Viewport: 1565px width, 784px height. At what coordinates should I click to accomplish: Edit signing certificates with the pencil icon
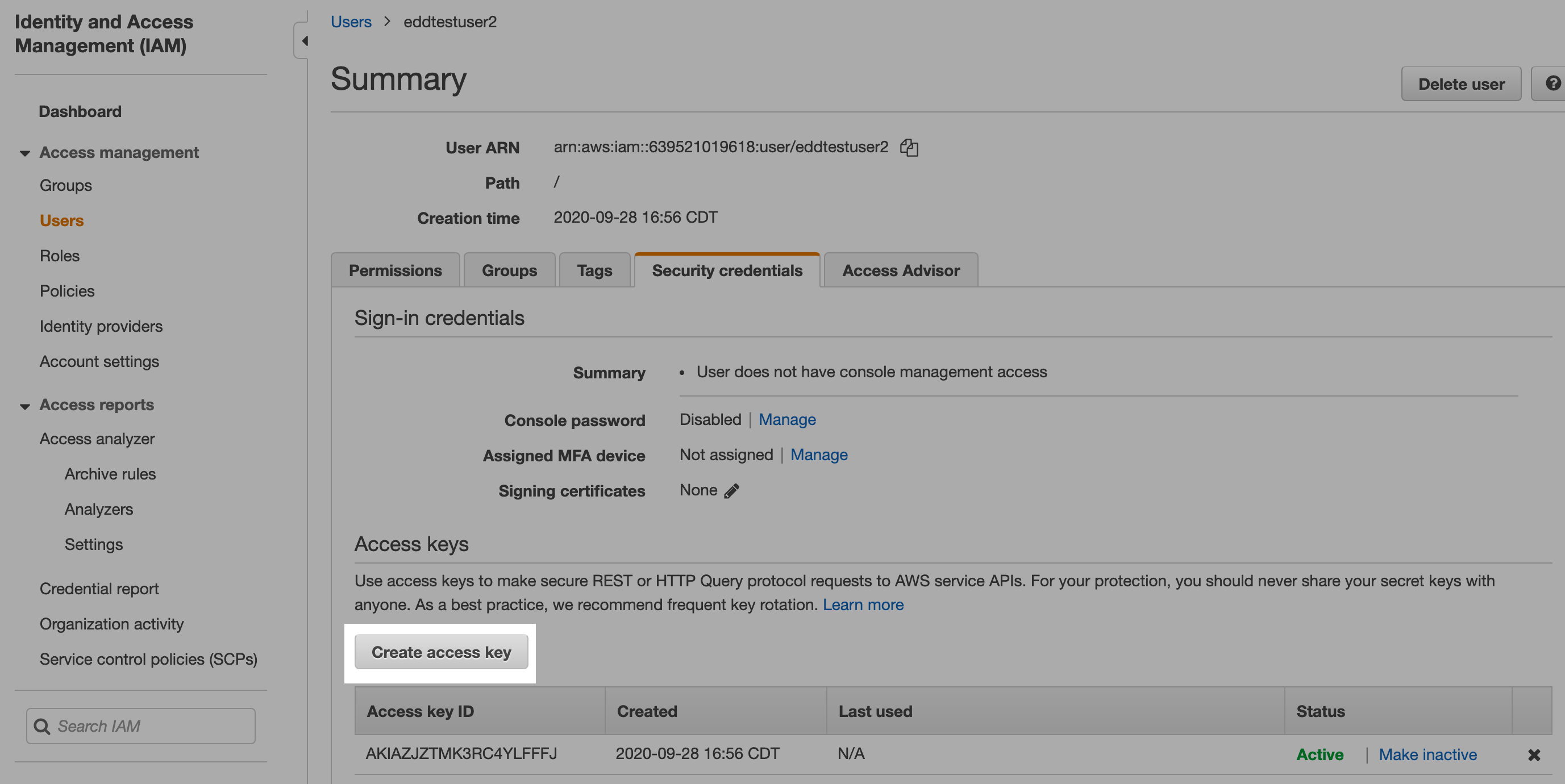[x=731, y=491]
